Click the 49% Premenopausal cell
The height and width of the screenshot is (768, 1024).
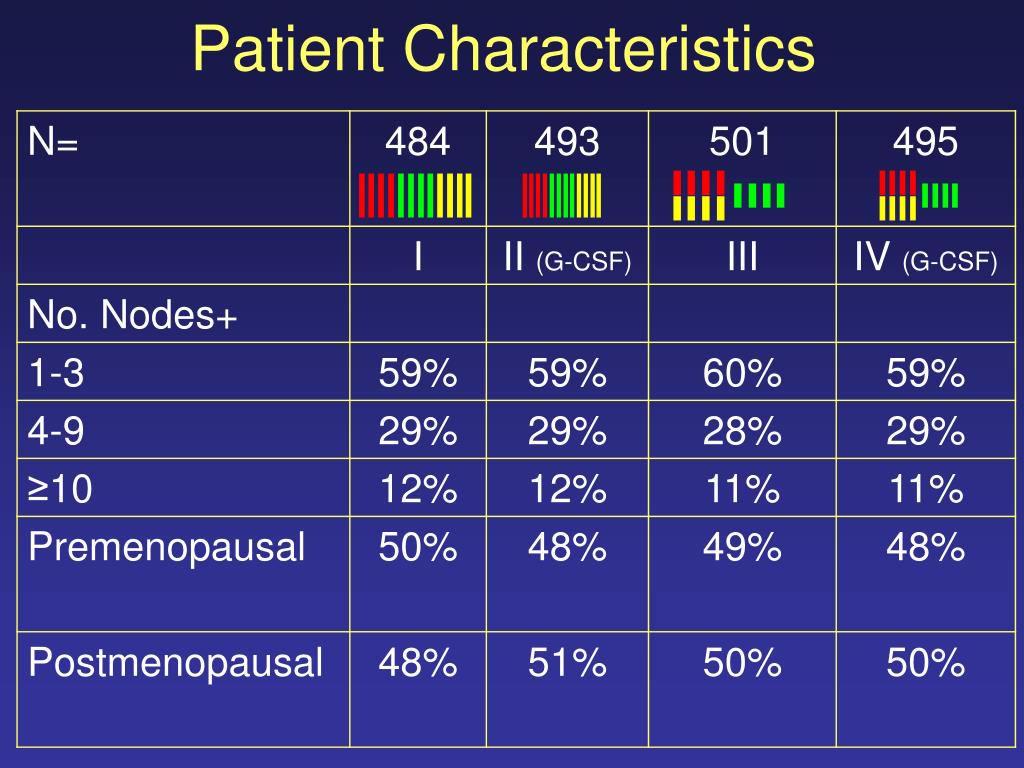[x=742, y=547]
